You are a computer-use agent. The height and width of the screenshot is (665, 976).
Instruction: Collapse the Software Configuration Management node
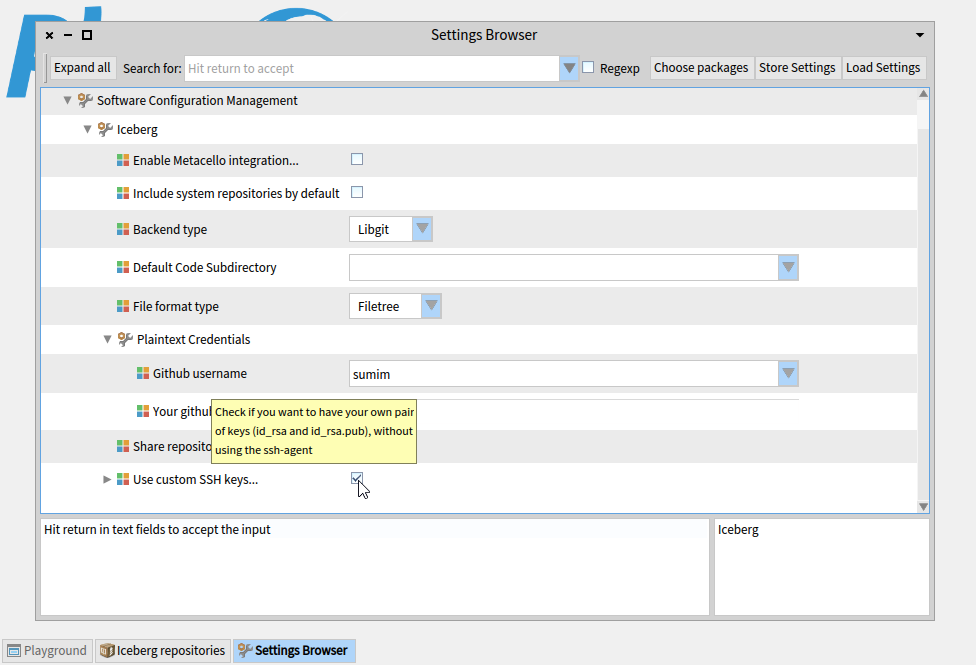[67, 100]
